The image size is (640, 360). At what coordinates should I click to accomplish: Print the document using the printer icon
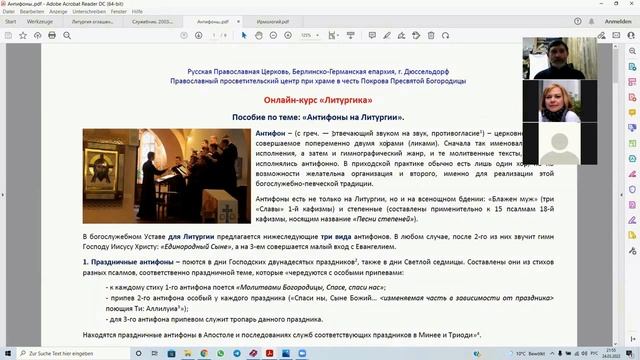(52, 36)
